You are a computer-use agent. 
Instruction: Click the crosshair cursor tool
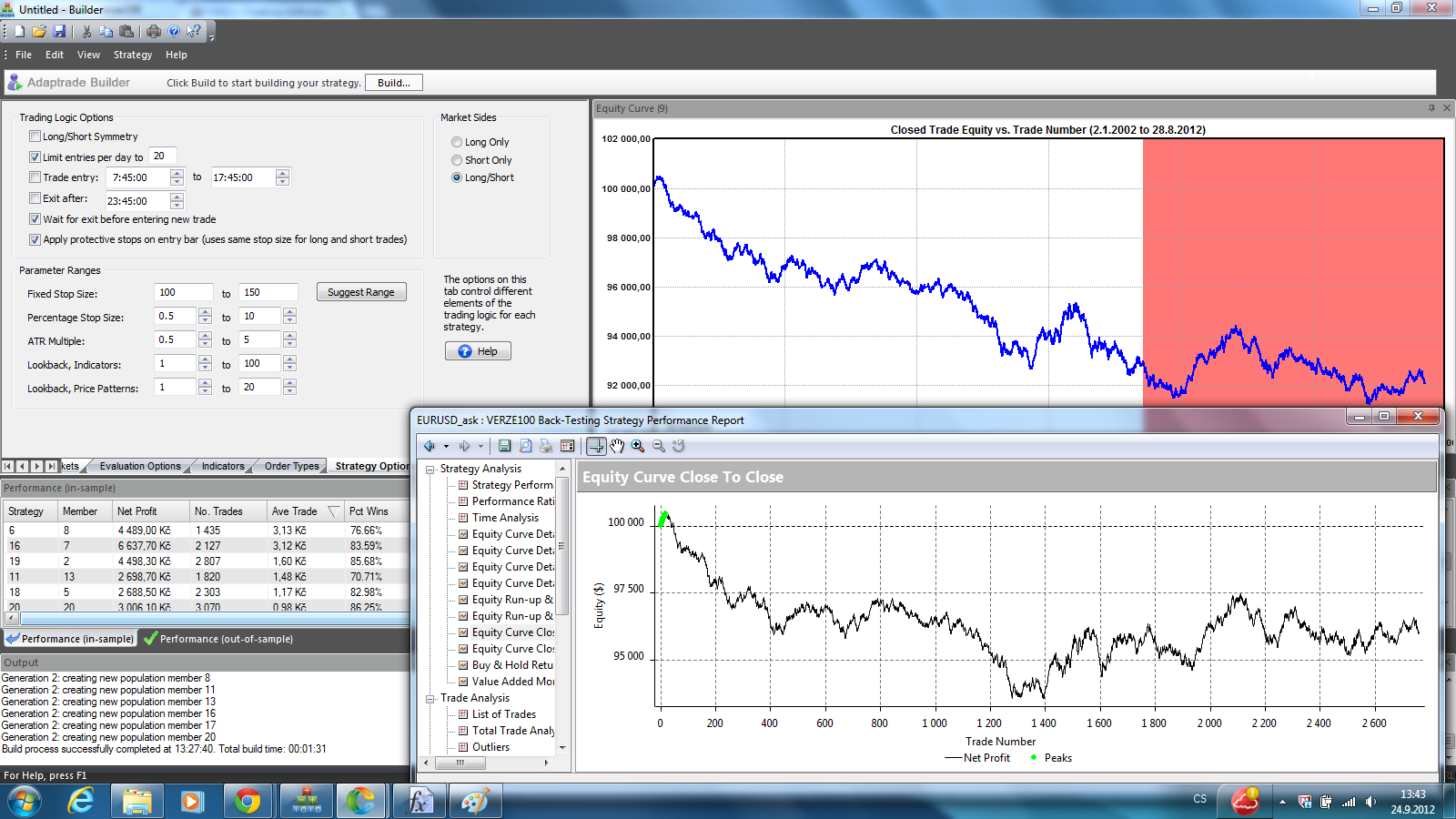point(596,446)
